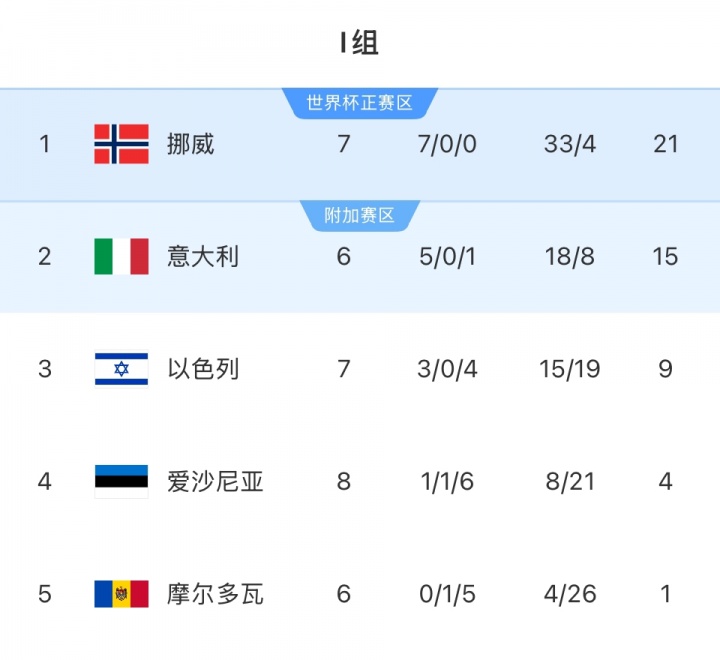The width and height of the screenshot is (720, 660).
Task: Click the Estonia flag icon
Action: point(121,481)
